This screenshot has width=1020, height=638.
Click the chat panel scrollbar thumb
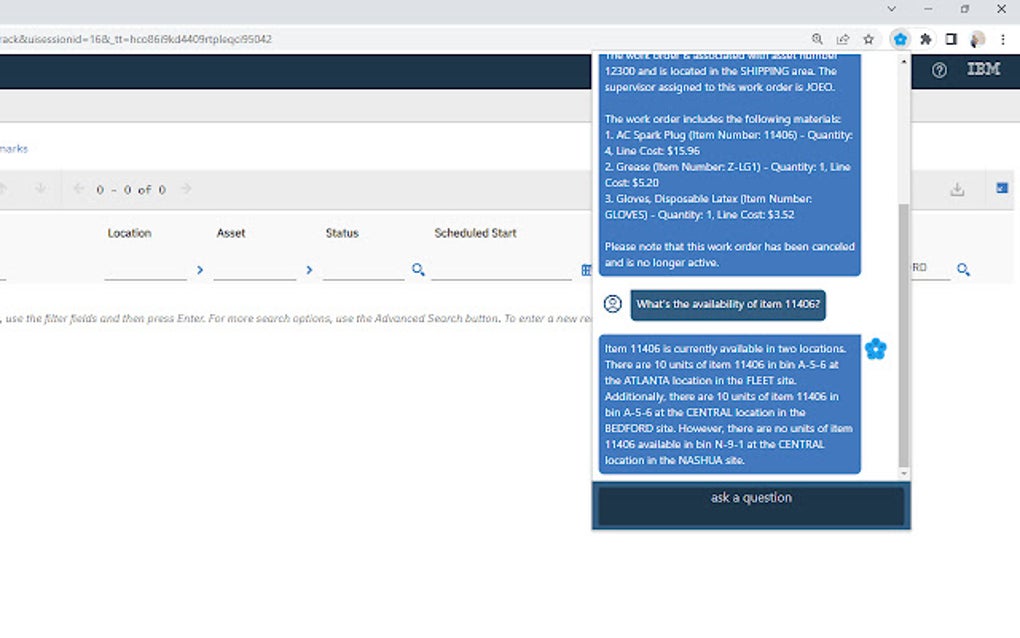(904, 335)
